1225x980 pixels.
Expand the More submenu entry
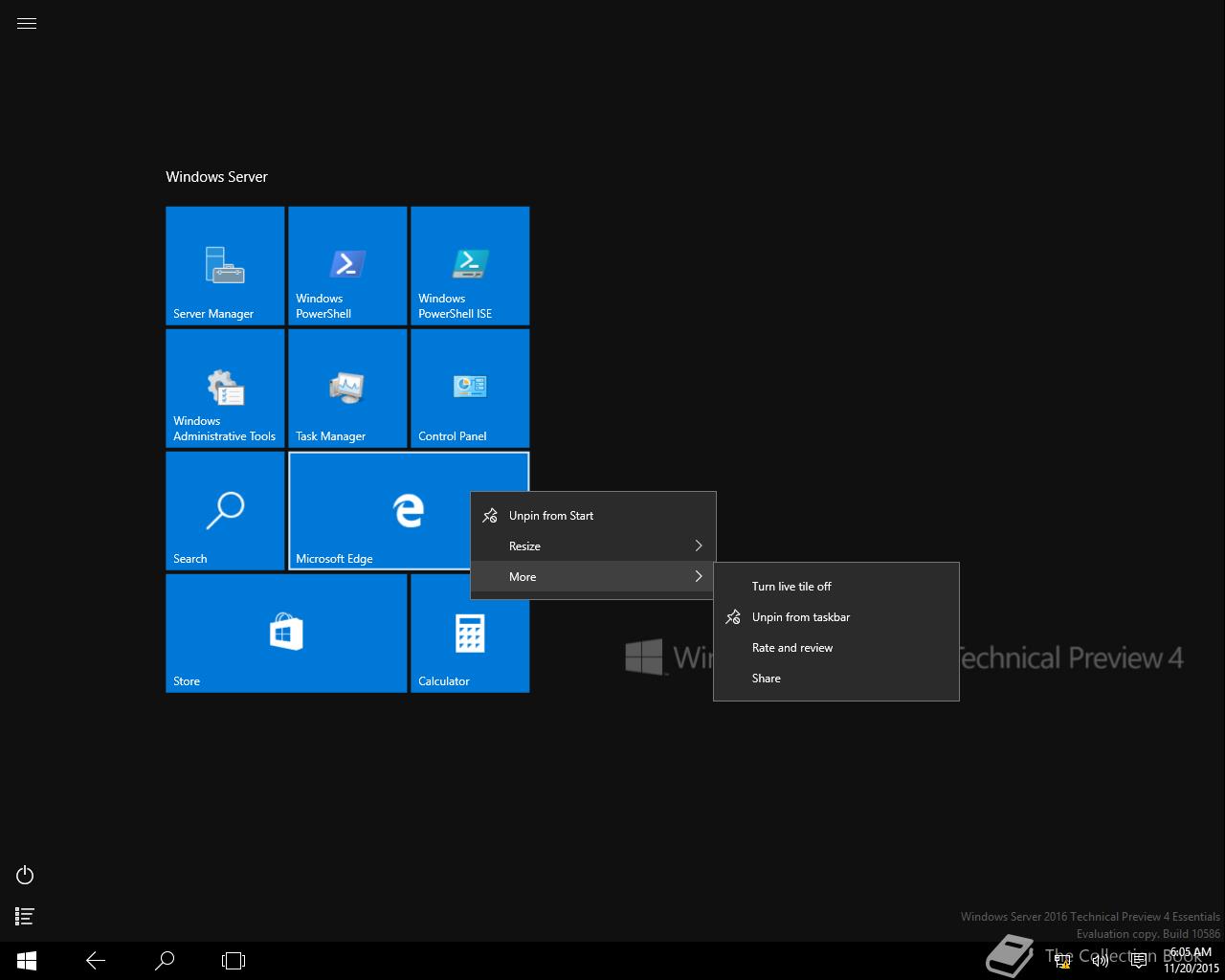pyautogui.click(x=593, y=577)
